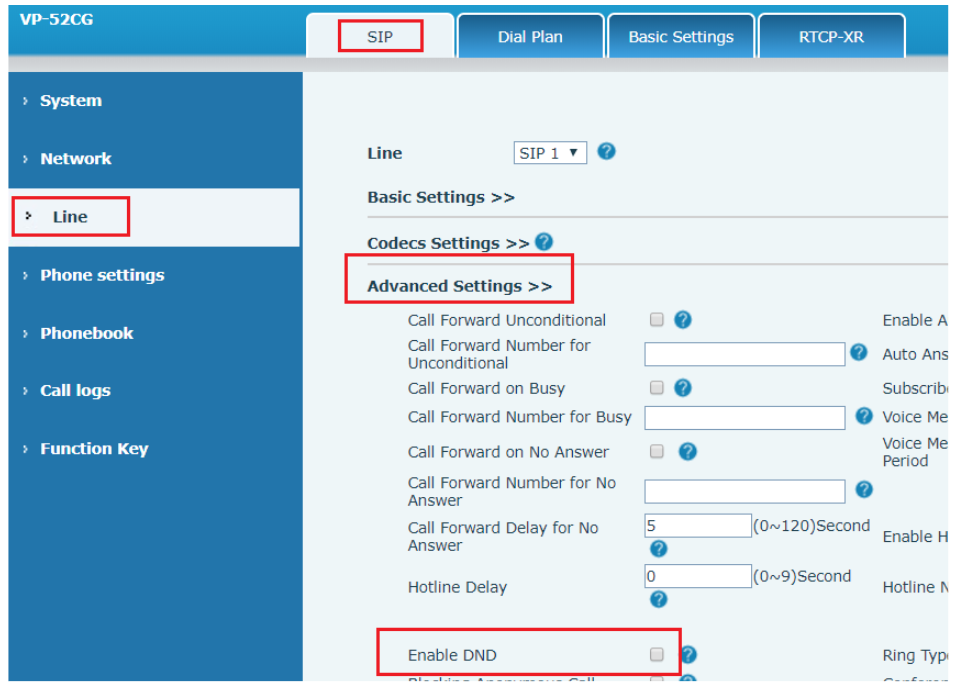The height and width of the screenshot is (686, 956).
Task: Click the Call Forward Delay for No Answer field
Action: point(697,525)
